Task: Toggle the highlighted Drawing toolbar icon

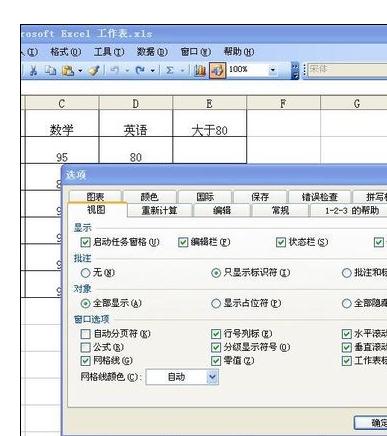Action: pos(217,70)
